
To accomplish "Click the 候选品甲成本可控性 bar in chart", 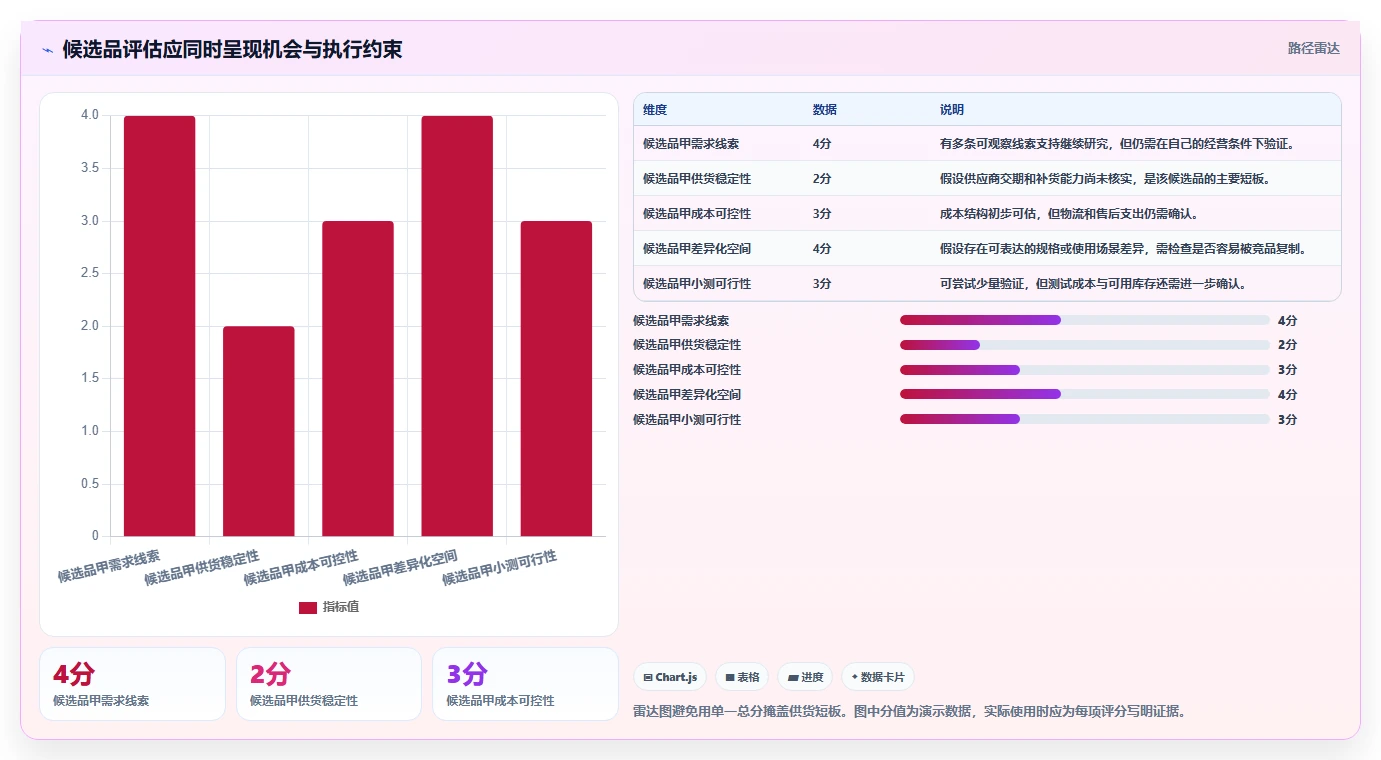I will pyautogui.click(x=358, y=378).
